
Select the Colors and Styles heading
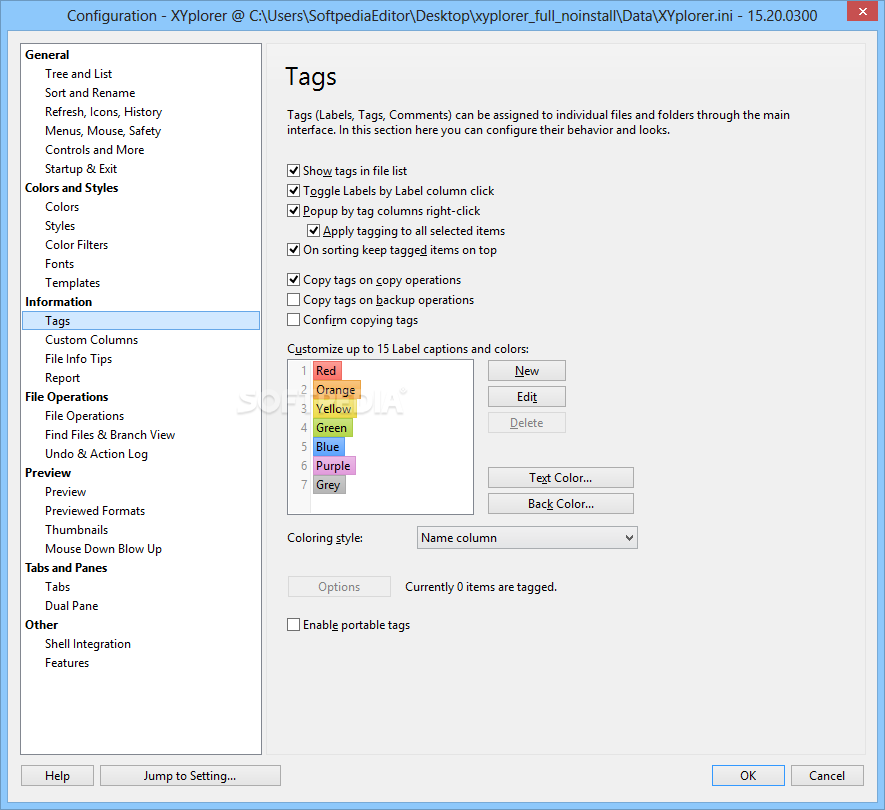pyautogui.click(x=72, y=188)
